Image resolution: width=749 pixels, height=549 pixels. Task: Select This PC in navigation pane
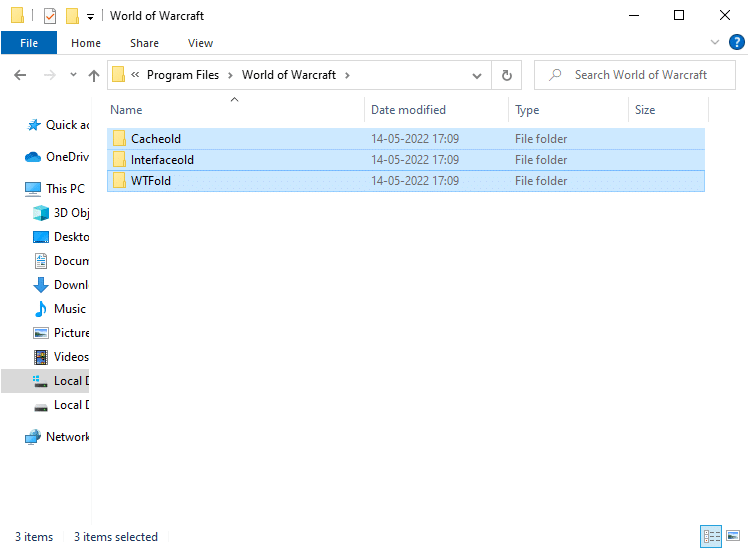[x=54, y=189]
